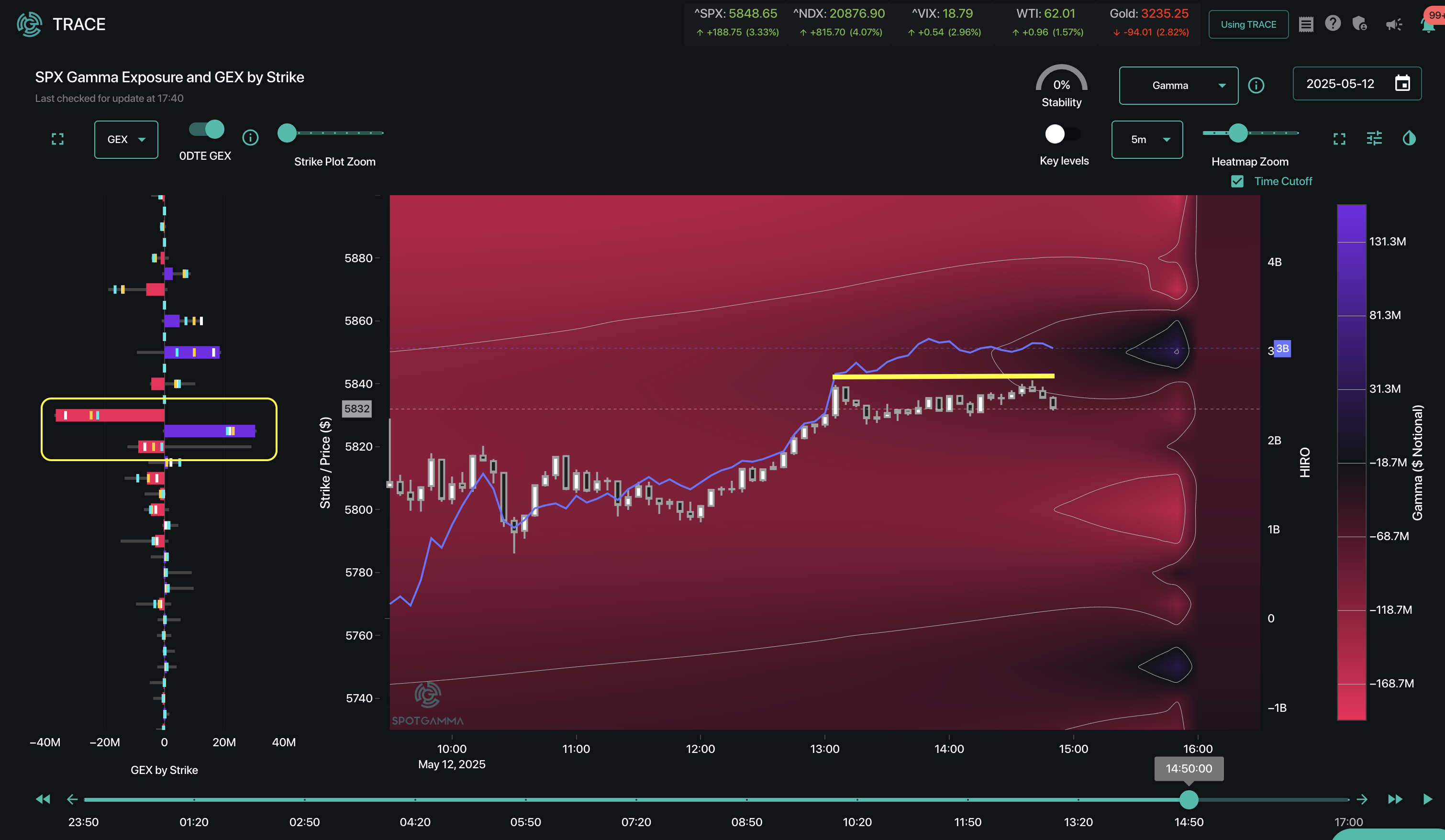Click the 23:50 timeline start label
Viewport: 1445px width, 840px height.
[x=83, y=822]
